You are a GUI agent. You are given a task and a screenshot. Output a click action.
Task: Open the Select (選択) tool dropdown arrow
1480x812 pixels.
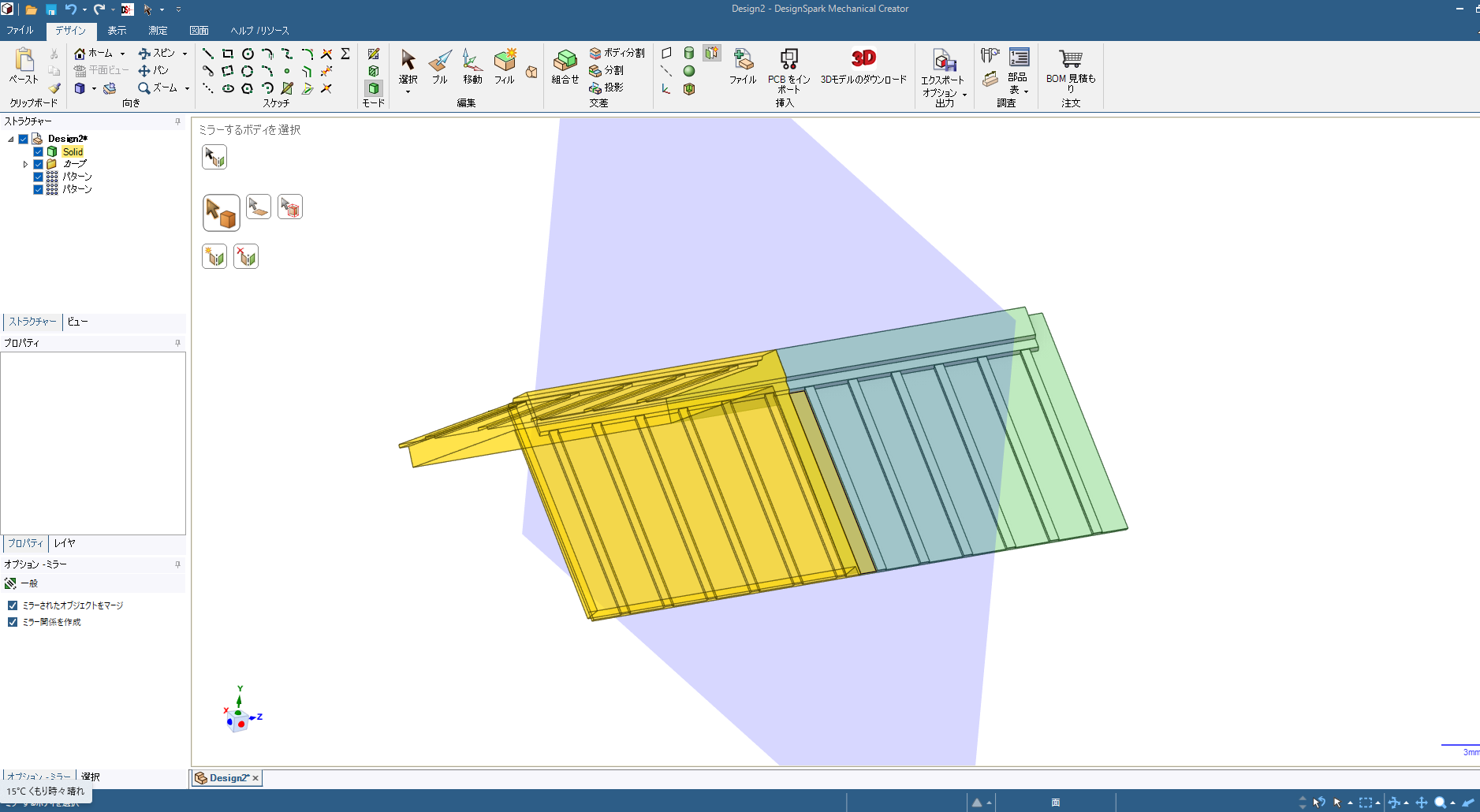click(x=408, y=92)
